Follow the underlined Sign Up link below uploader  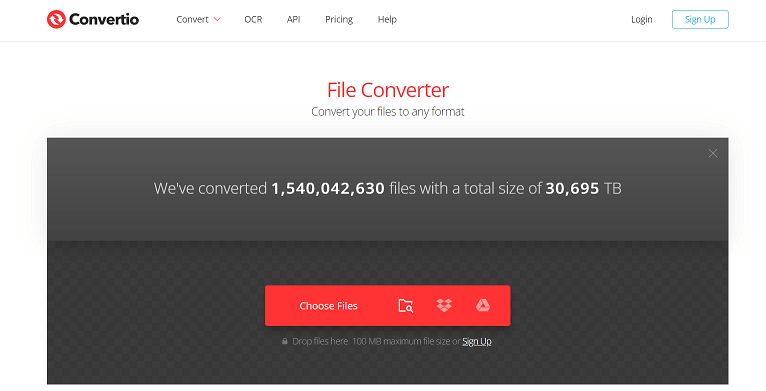[477, 341]
